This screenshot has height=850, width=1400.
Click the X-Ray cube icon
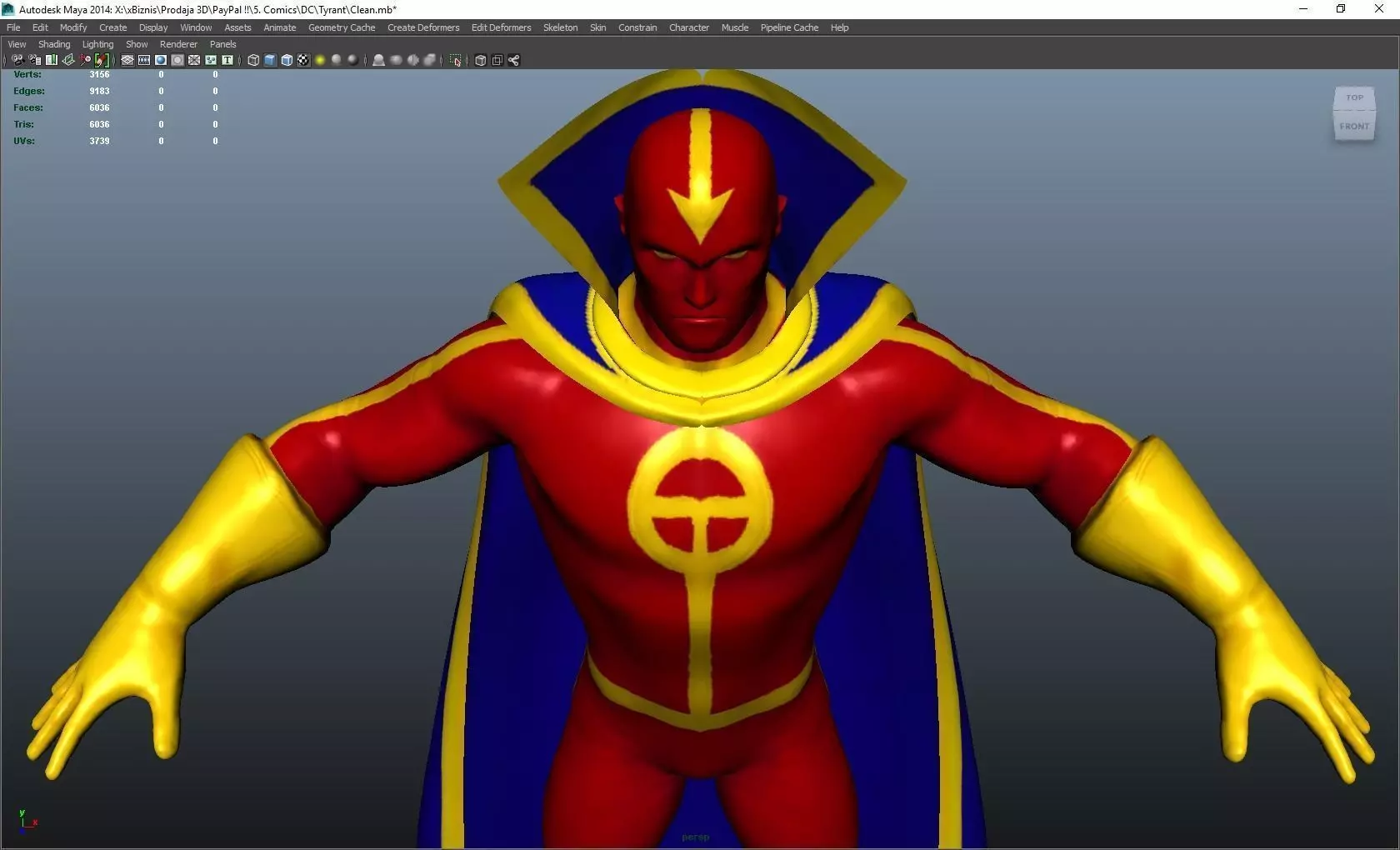[481, 60]
